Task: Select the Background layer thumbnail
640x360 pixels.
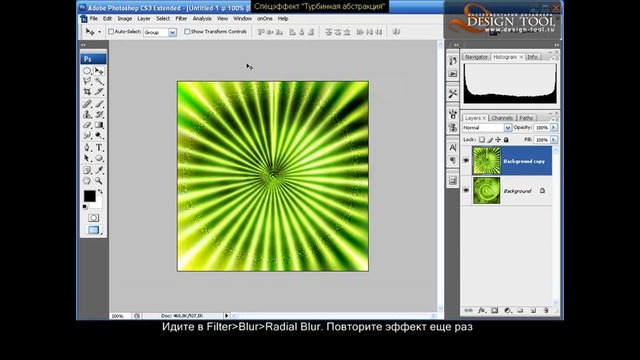Action: [486, 190]
